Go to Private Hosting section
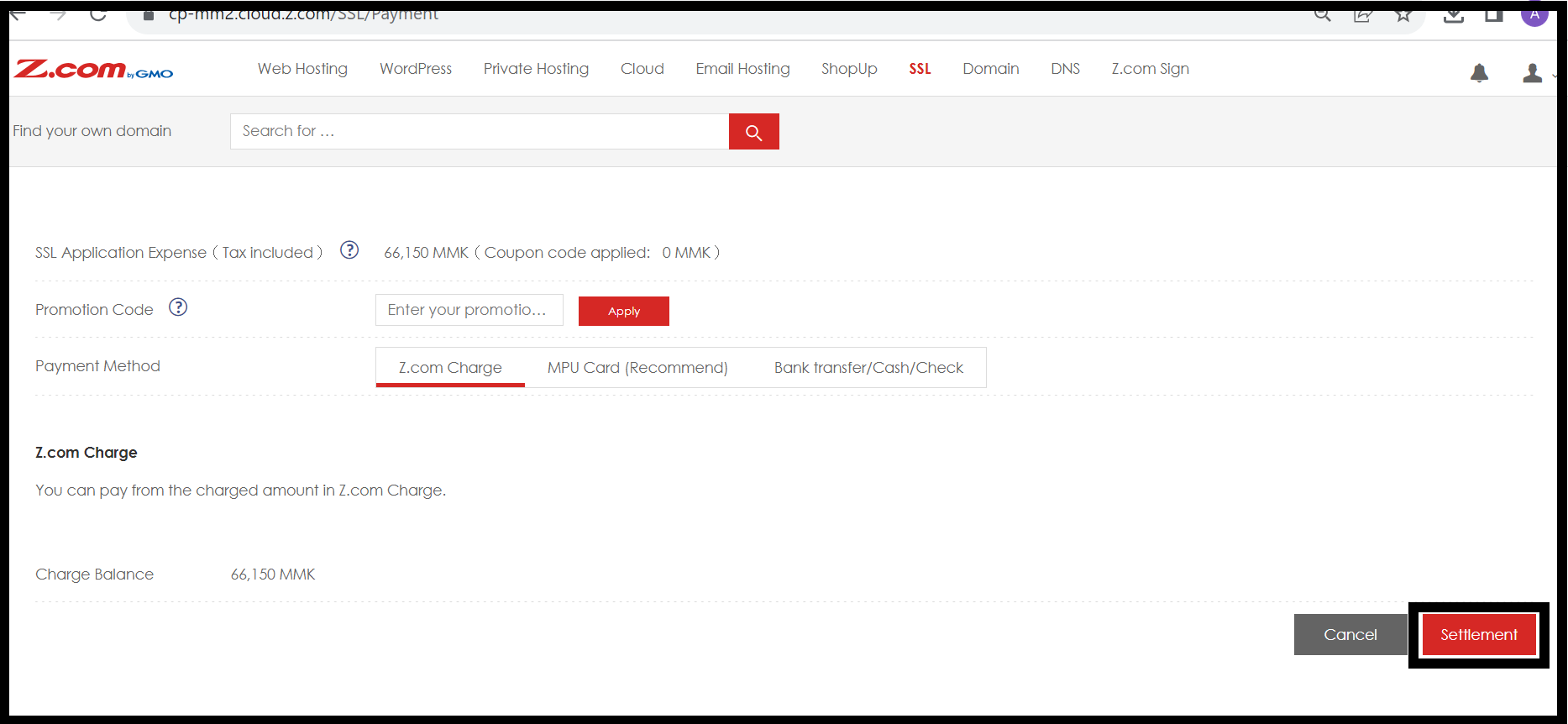Screen dimensions: 1568x724 [x=536, y=69]
